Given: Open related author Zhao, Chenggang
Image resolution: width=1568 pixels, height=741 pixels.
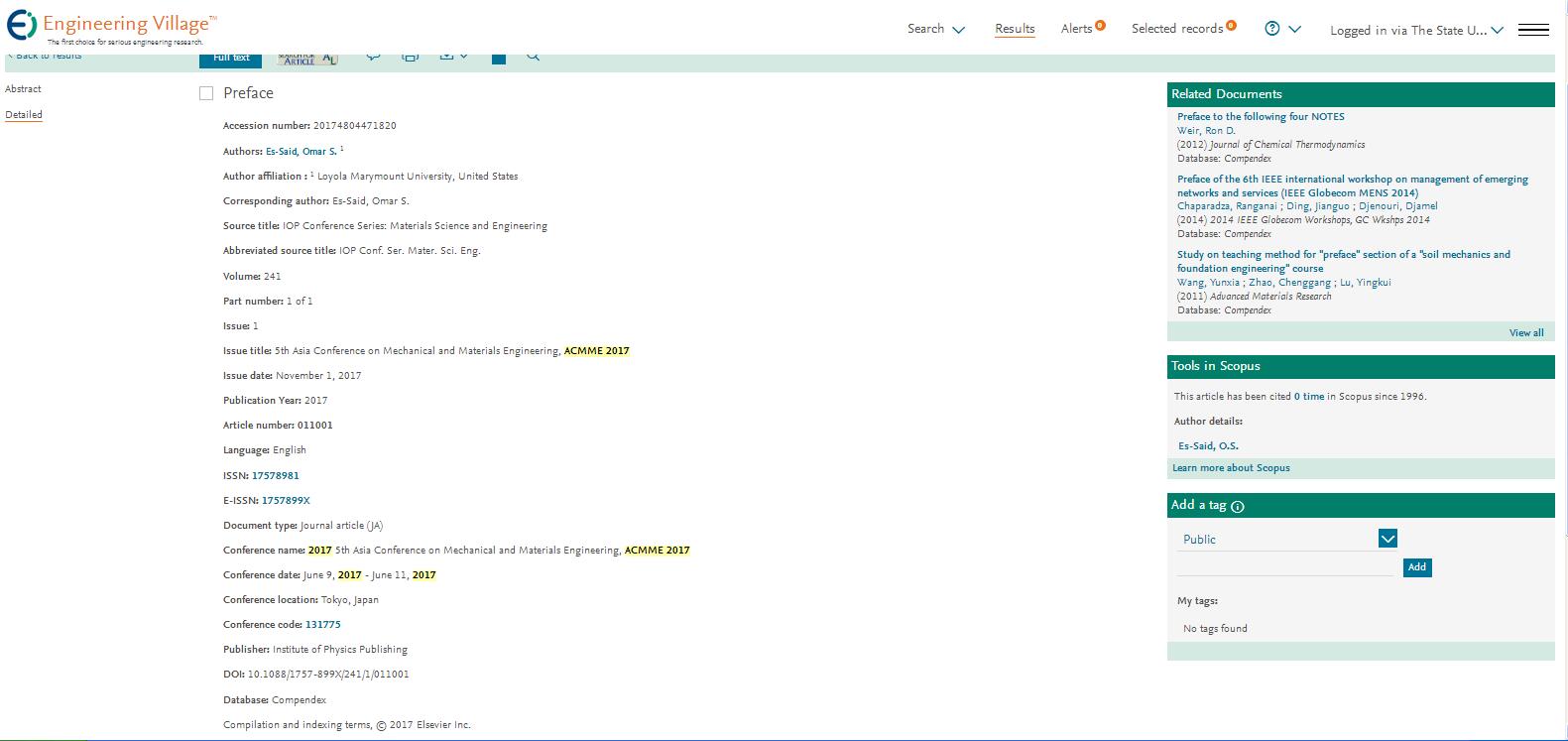Looking at the screenshot, I should pyautogui.click(x=1289, y=283).
